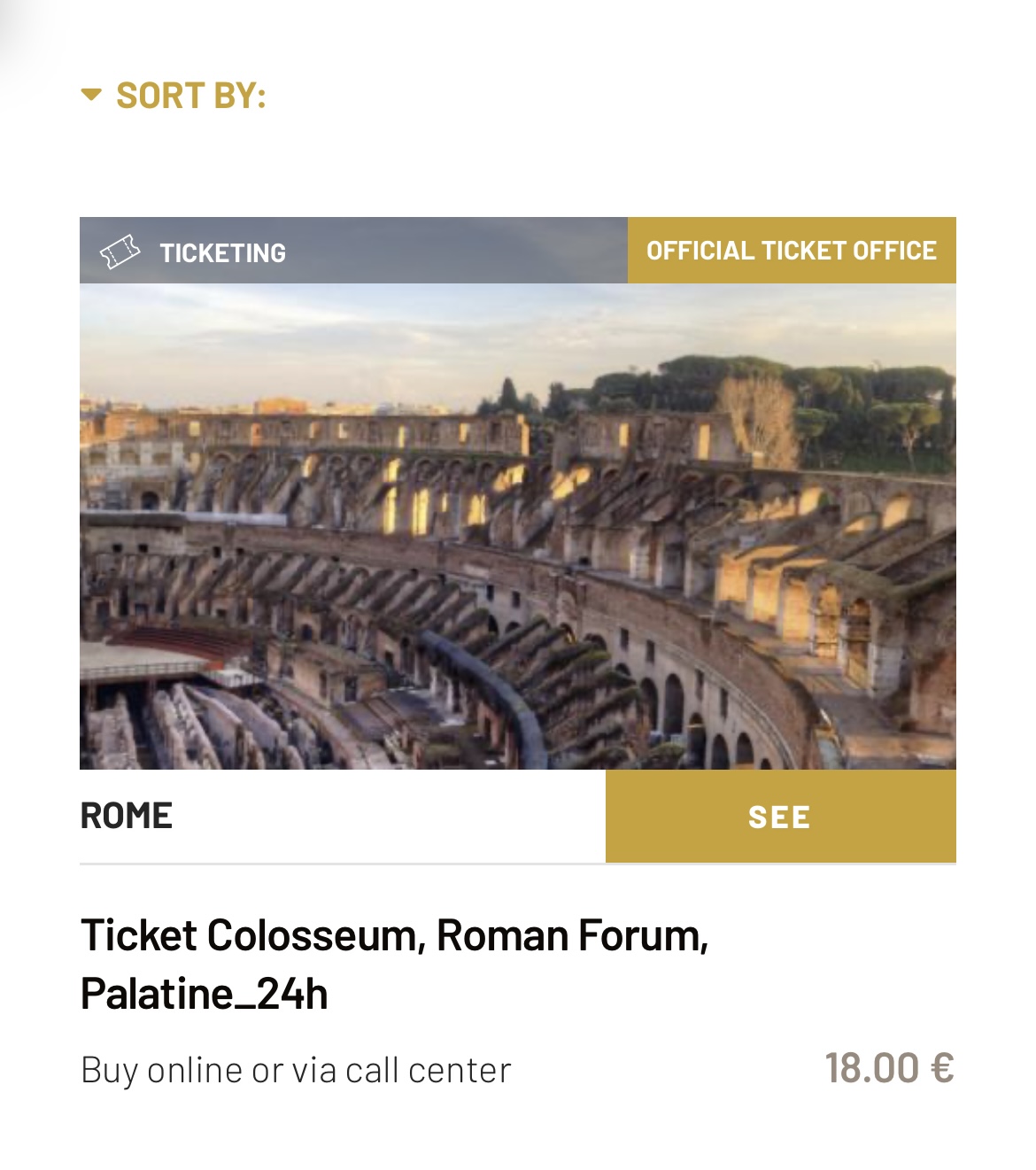Click the Palatine_24h title line
The image size is (1036, 1170).
(204, 994)
